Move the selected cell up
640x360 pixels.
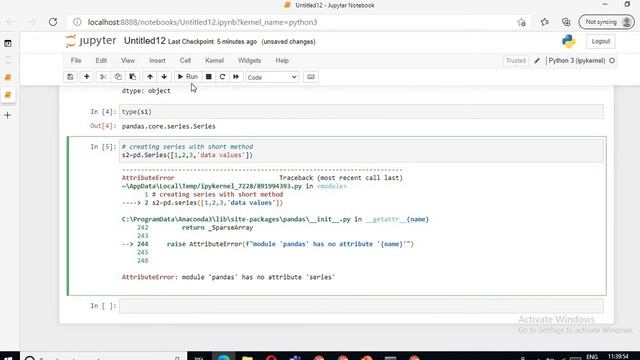coord(150,77)
